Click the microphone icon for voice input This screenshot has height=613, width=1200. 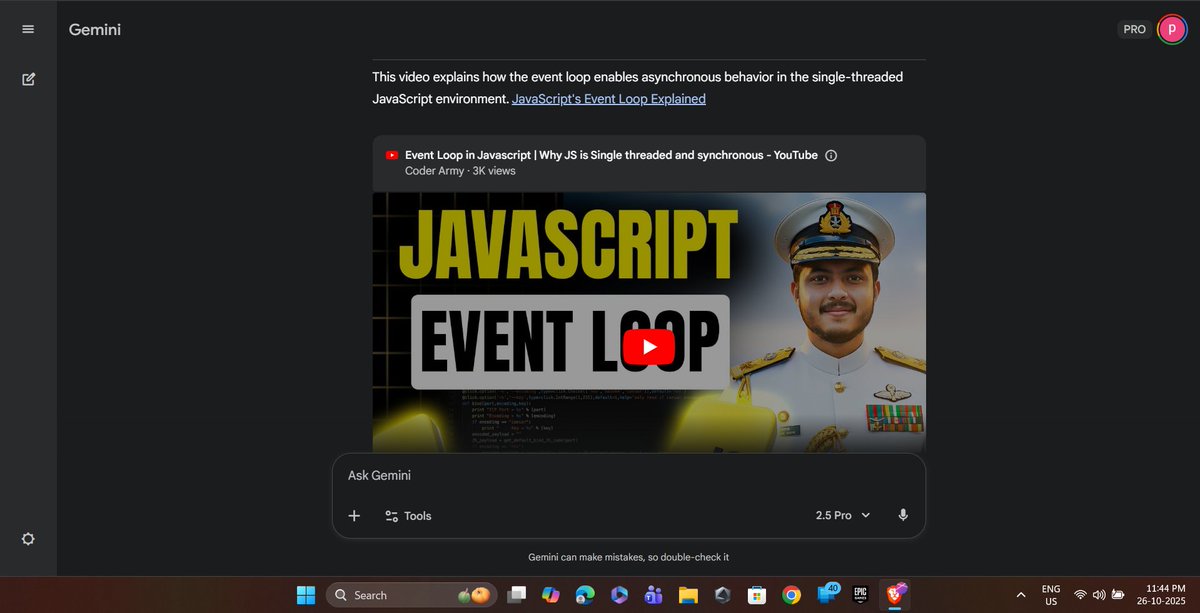click(x=903, y=515)
